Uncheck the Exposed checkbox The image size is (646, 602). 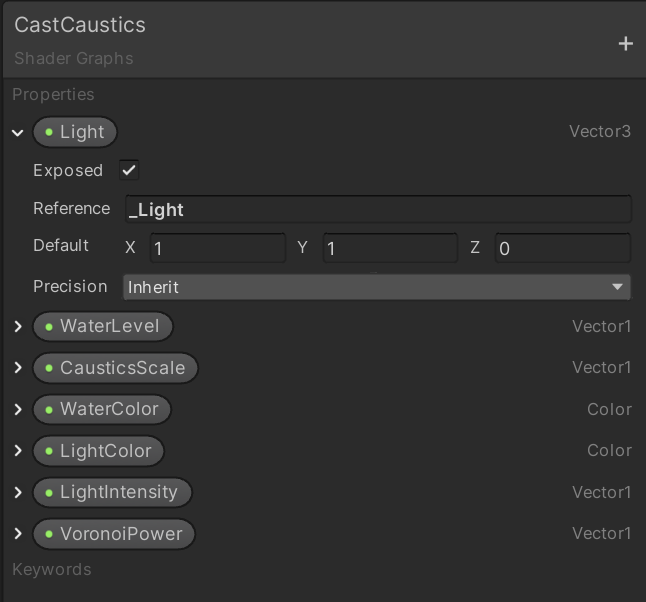coord(130,170)
